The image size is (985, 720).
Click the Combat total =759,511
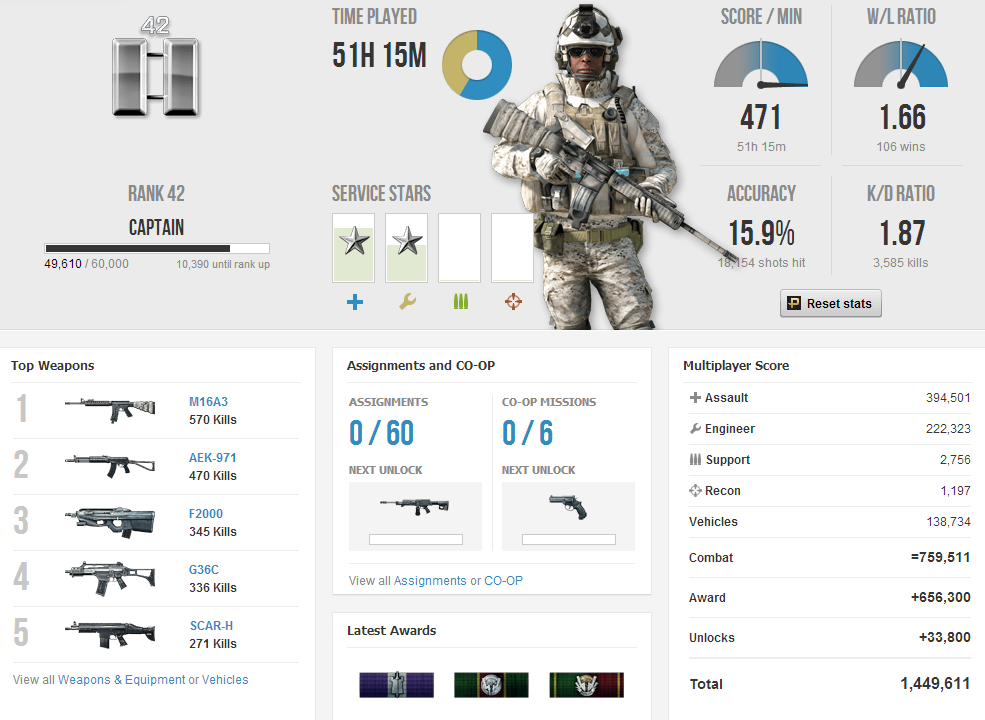point(940,557)
